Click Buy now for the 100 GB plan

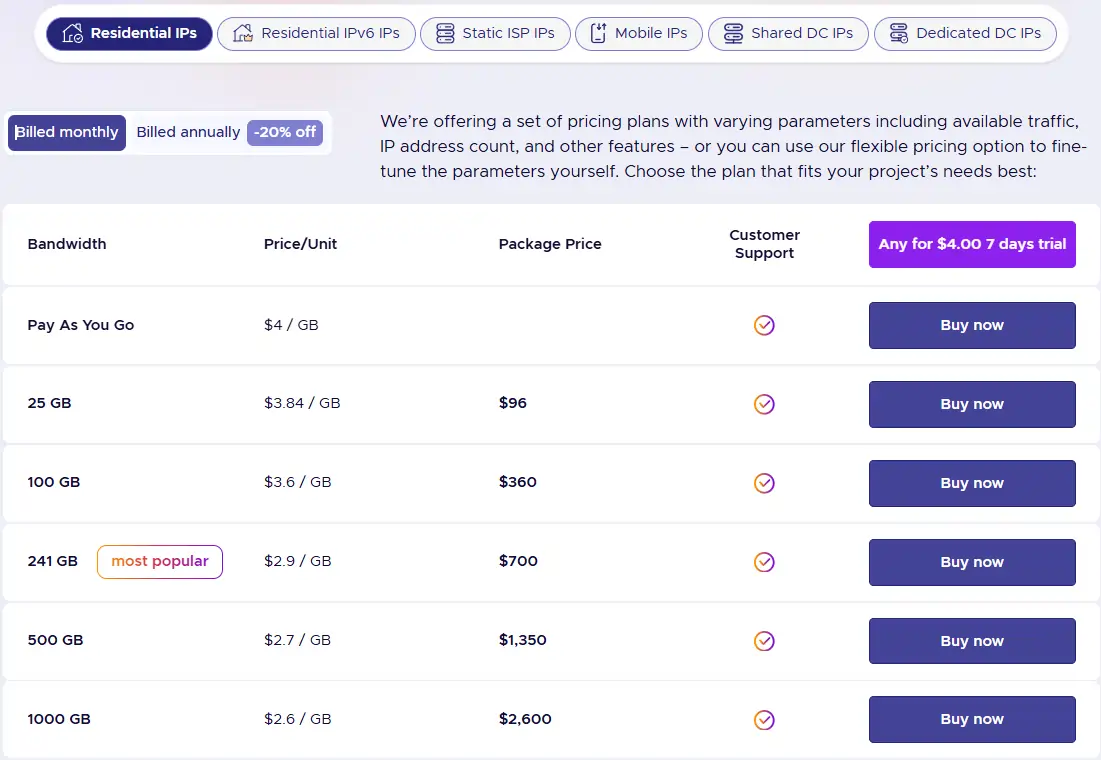tap(971, 483)
